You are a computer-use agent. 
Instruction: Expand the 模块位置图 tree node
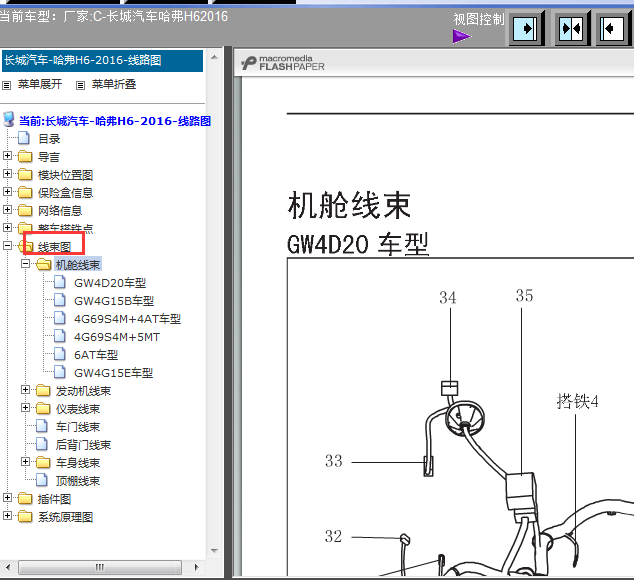pos(7,174)
